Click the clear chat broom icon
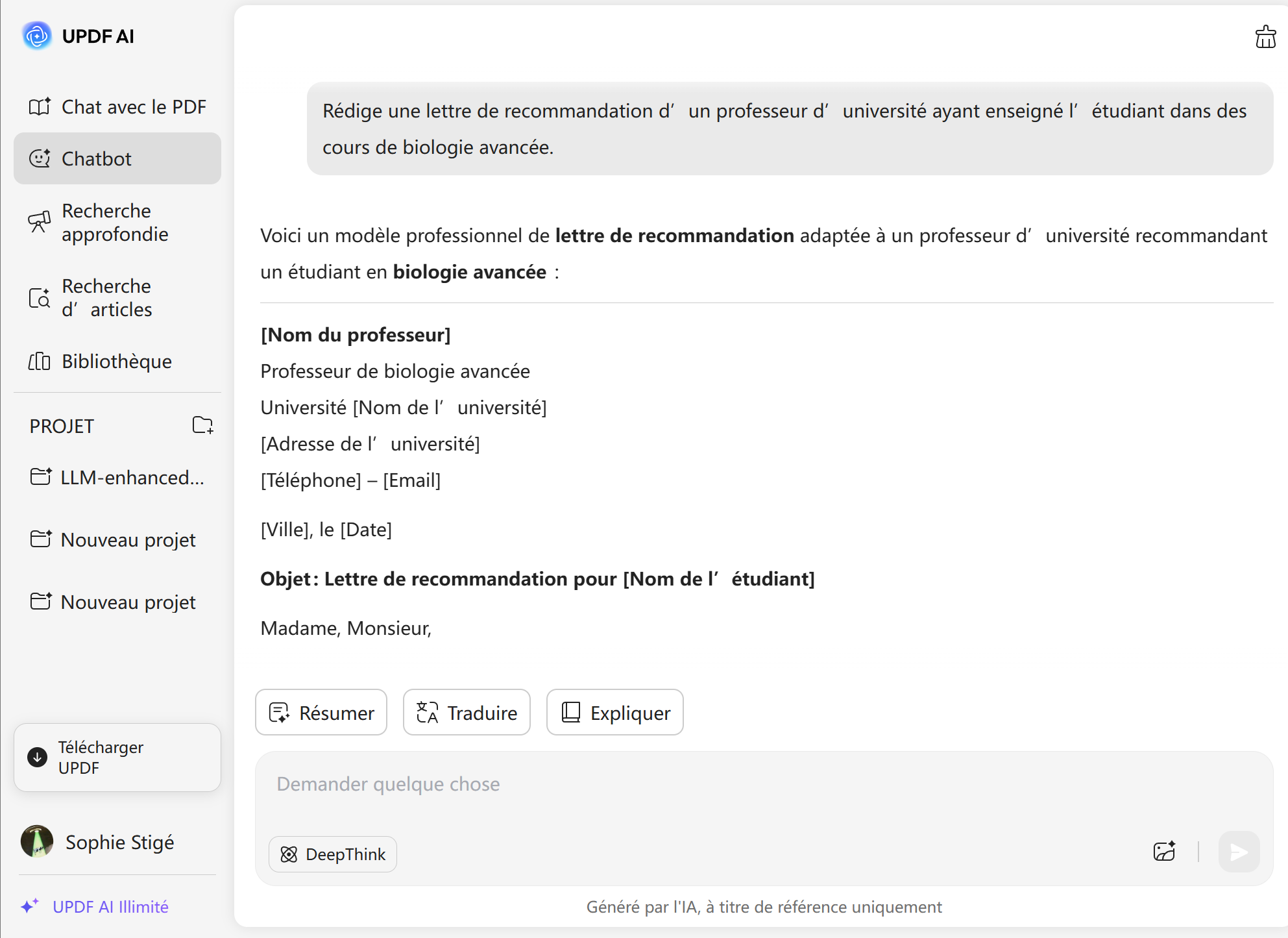Viewport: 1288px width, 938px height. (x=1265, y=37)
